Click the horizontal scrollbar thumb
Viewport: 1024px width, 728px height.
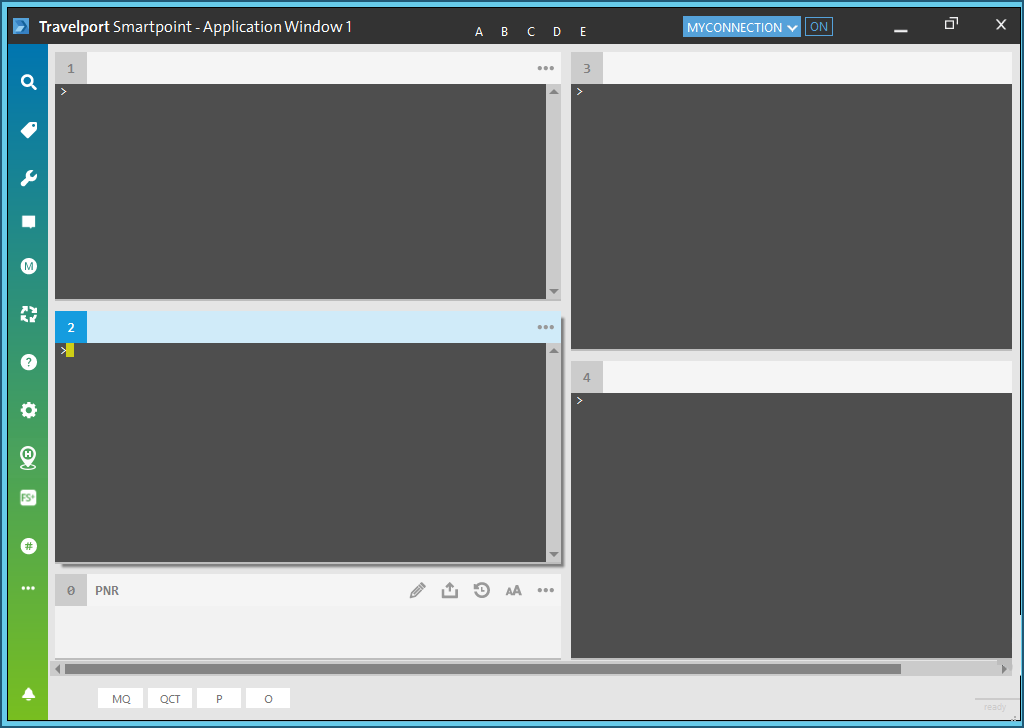pyautogui.click(x=482, y=669)
